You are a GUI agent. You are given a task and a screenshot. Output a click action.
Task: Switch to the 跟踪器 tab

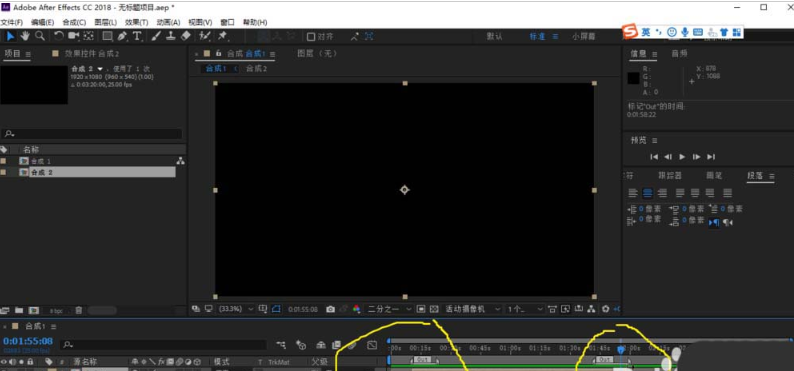click(x=669, y=176)
